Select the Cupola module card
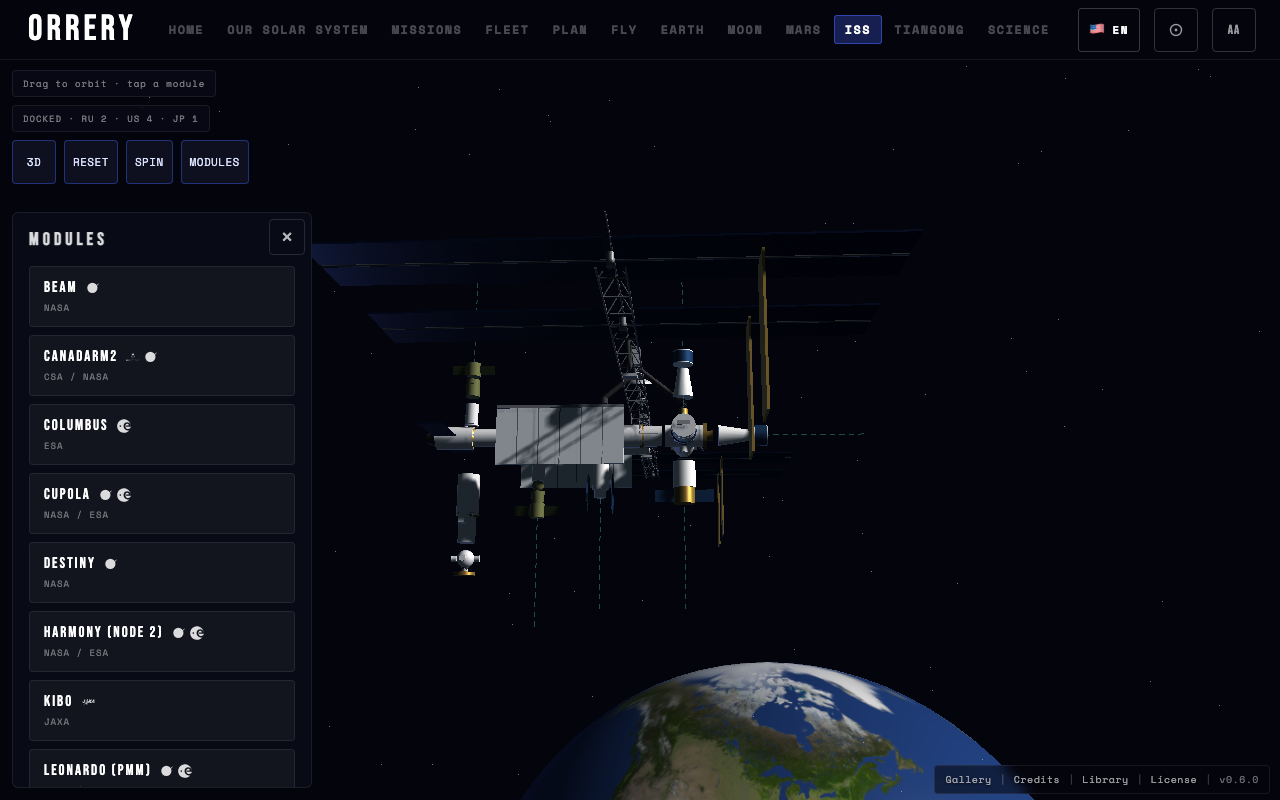The image size is (1280, 800). [x=162, y=503]
